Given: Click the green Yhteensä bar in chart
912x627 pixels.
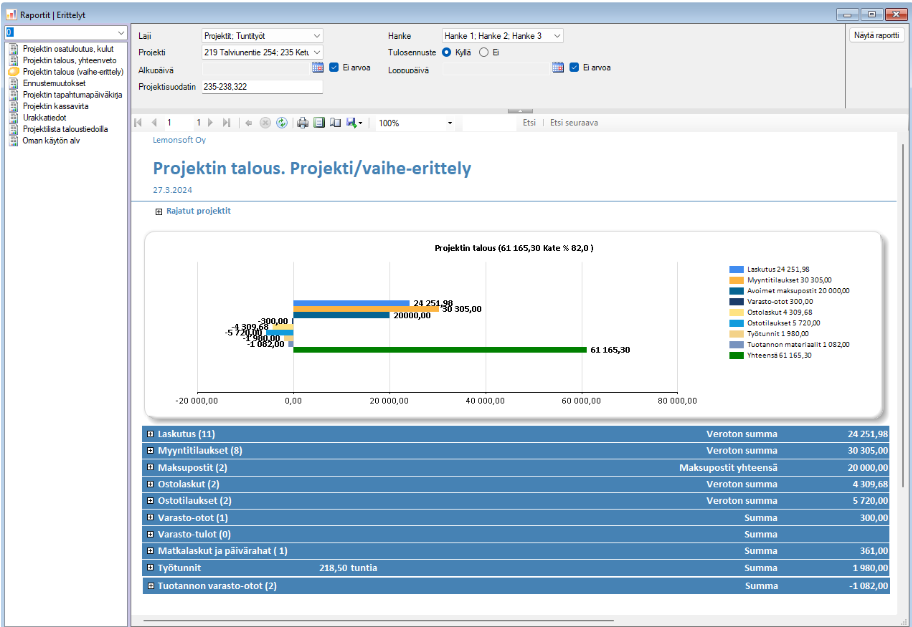Looking at the screenshot, I should [439, 350].
